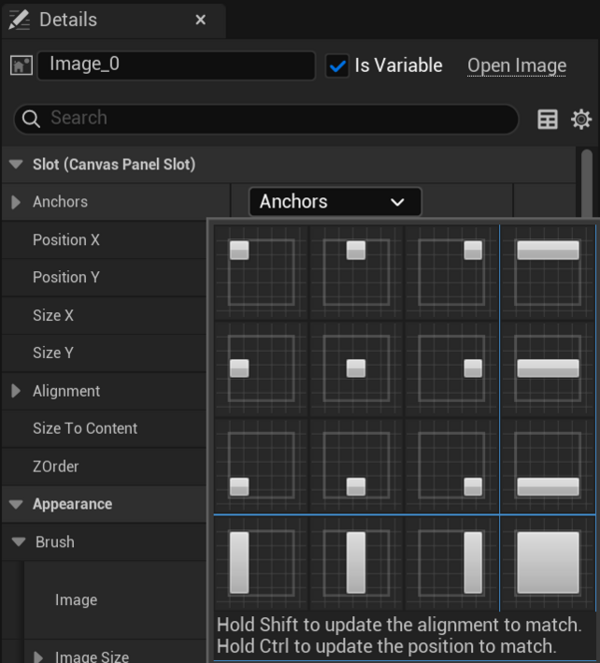
Task: Select the Size To Content property label
Action: pyautogui.click(x=85, y=428)
